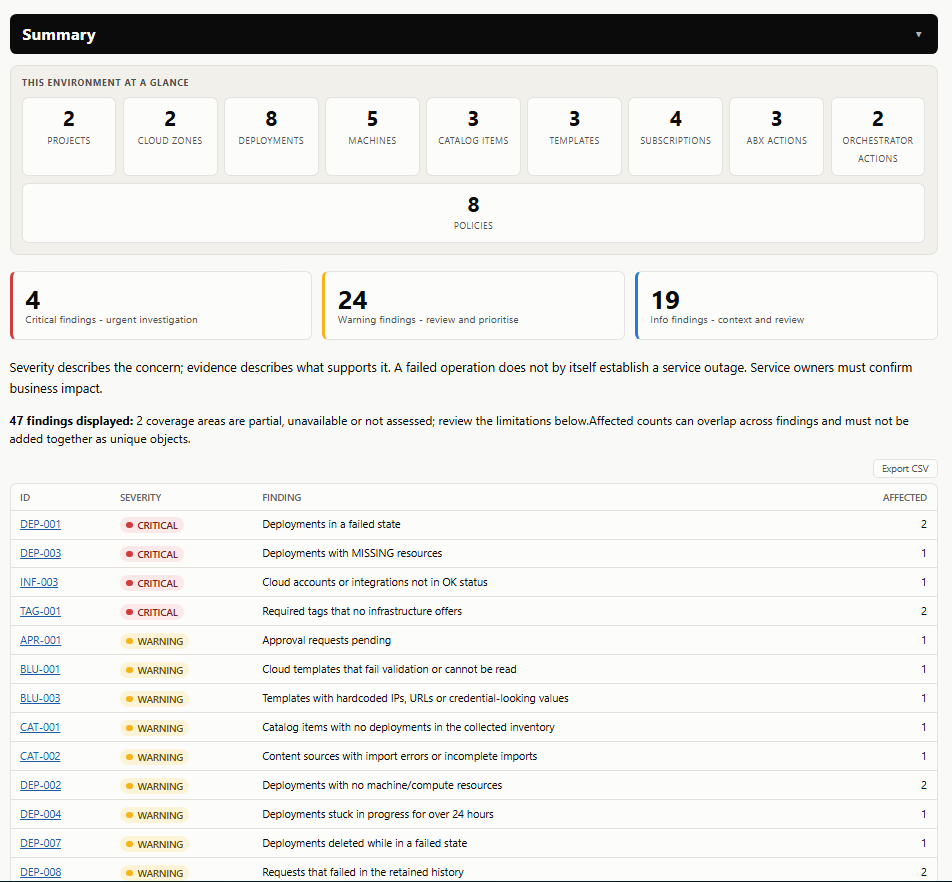Click 'Content sources with import errors' finding
This screenshot has width=952, height=882.
(x=400, y=756)
